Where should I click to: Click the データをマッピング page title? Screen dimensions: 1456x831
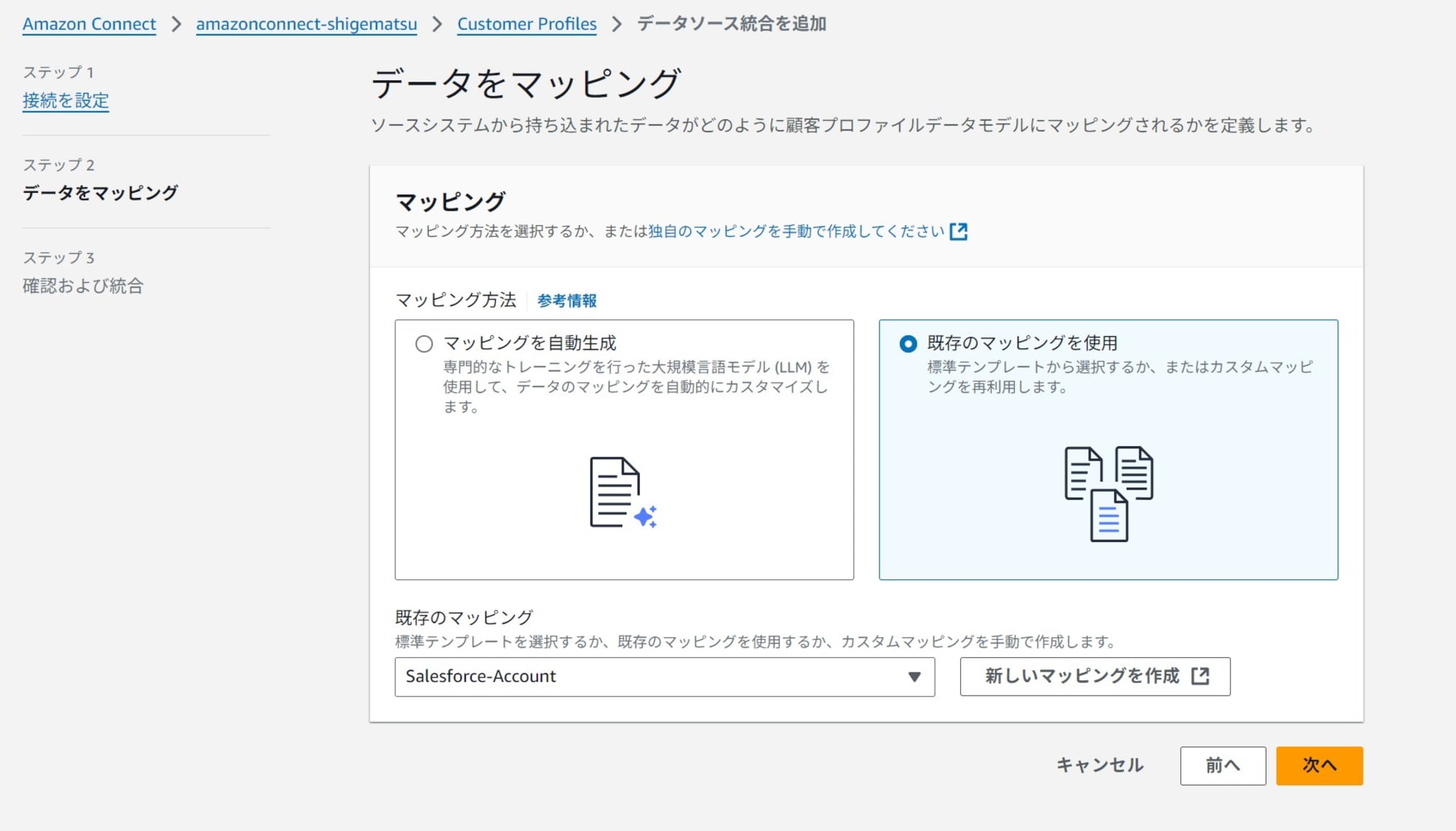(526, 83)
